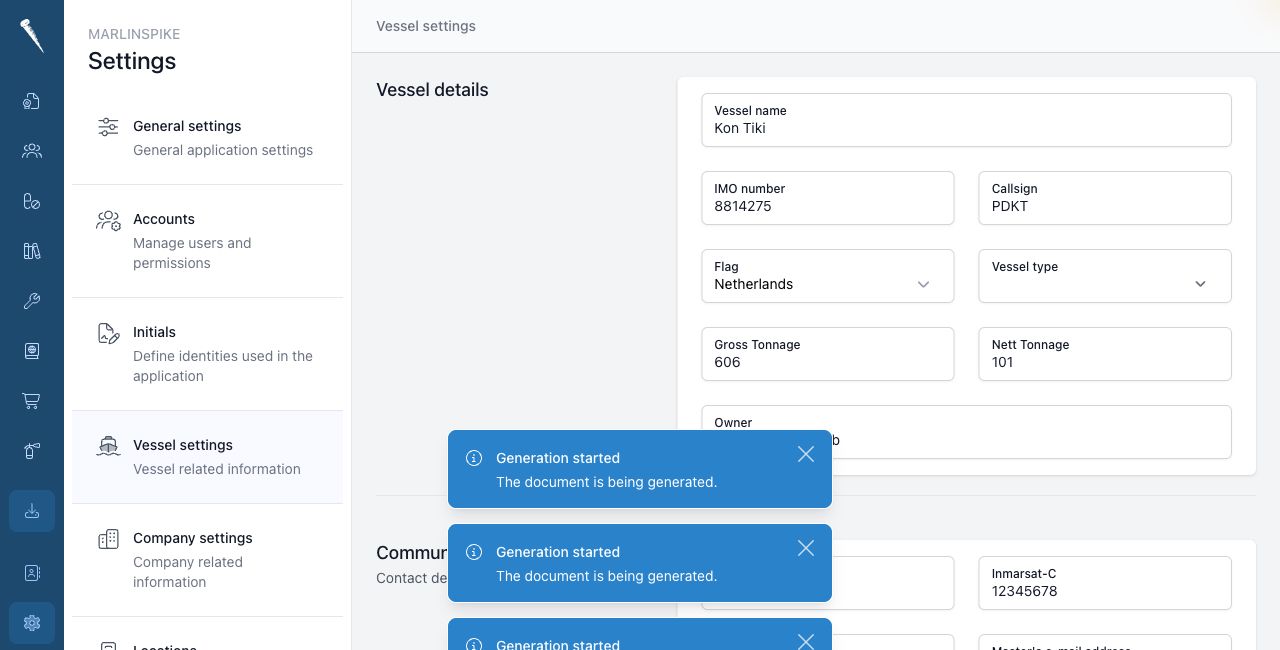Image resolution: width=1280 pixels, height=650 pixels.
Task: Click the Callsign field
Action: [x=1105, y=198]
